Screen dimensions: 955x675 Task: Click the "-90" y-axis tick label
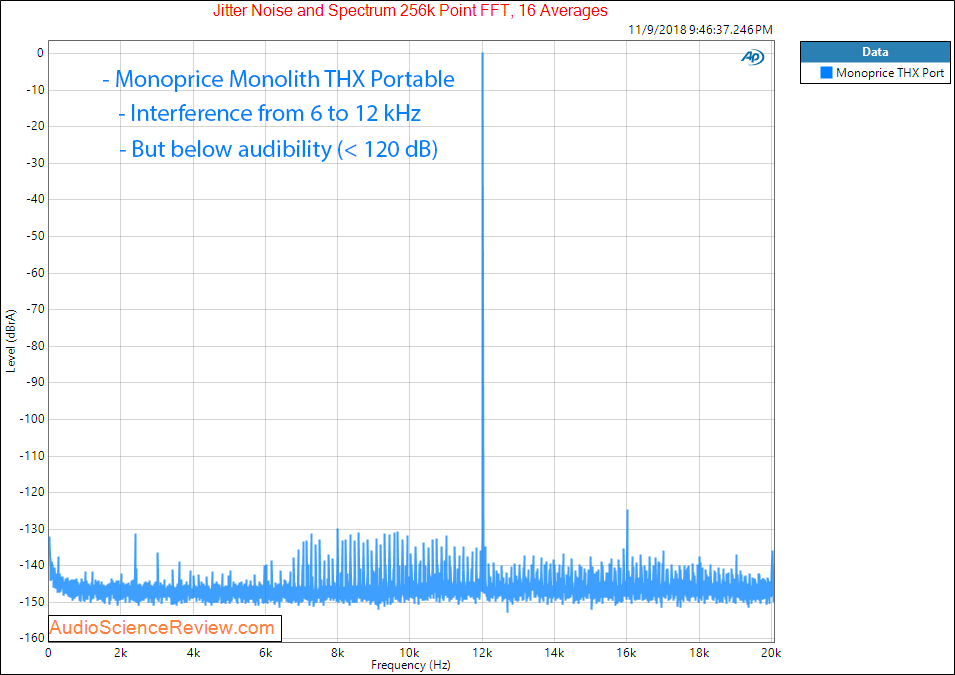click(35, 382)
